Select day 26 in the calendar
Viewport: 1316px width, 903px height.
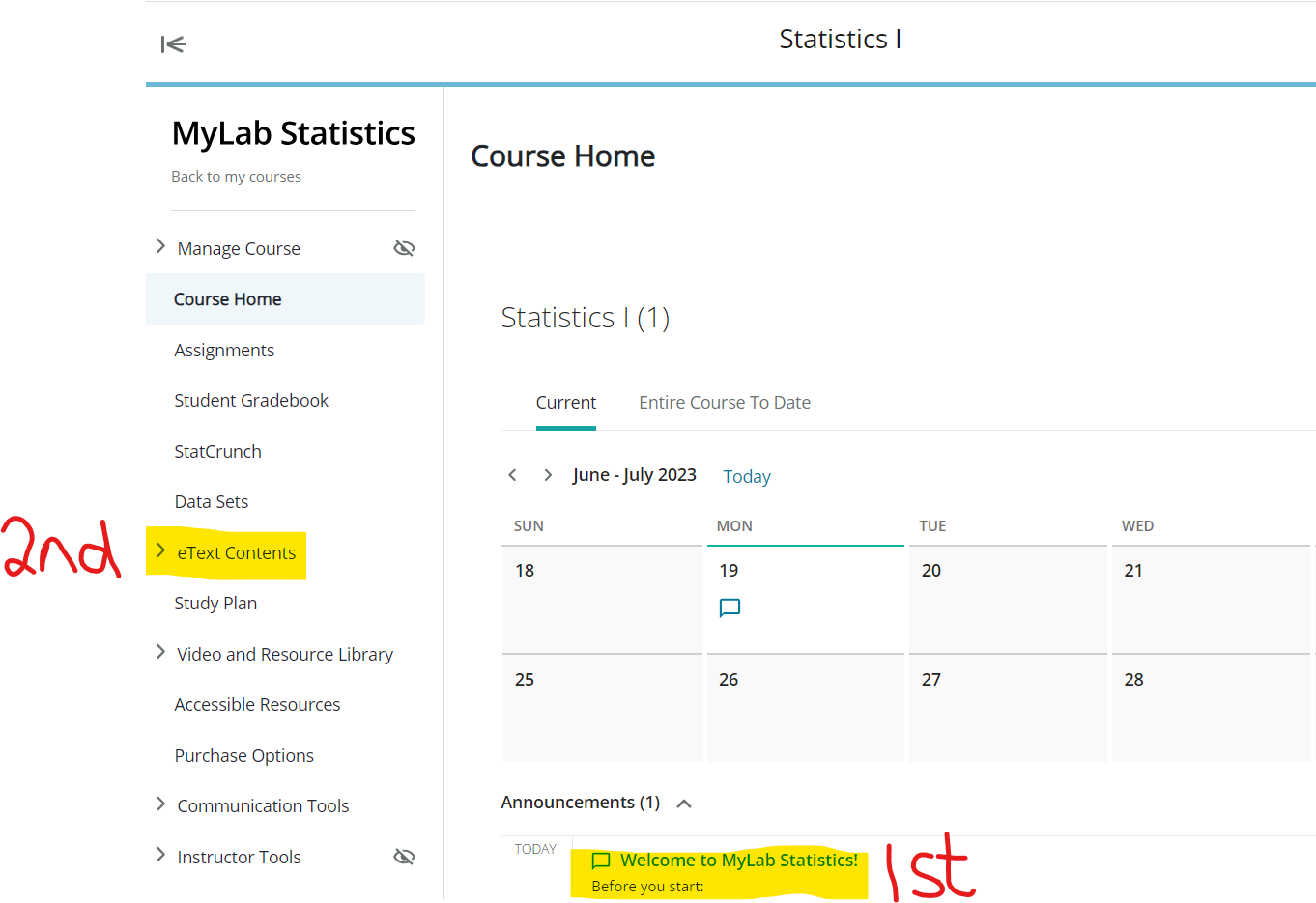tap(806, 709)
